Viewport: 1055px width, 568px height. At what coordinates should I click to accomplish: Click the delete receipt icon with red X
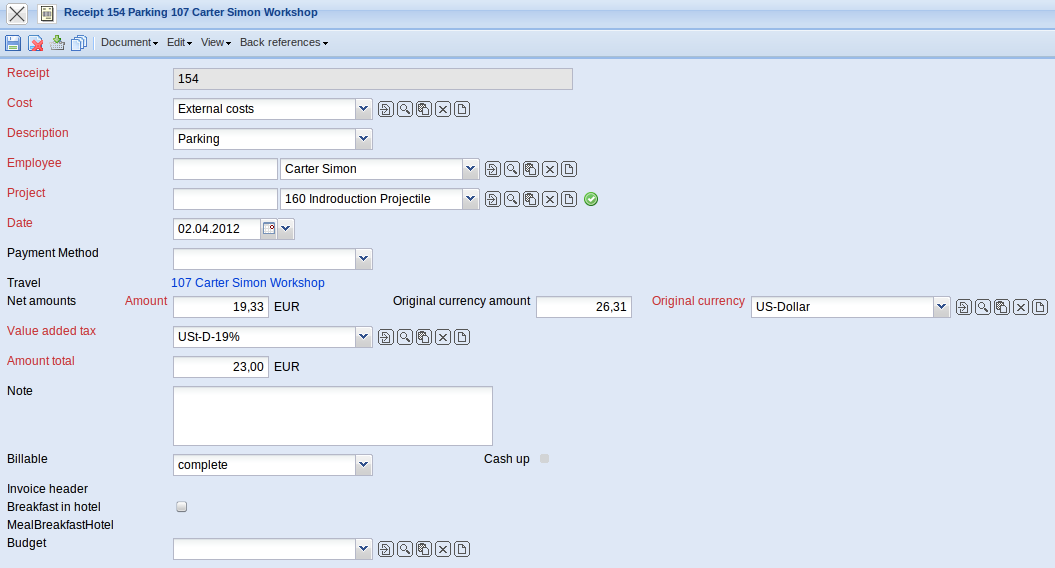point(35,43)
